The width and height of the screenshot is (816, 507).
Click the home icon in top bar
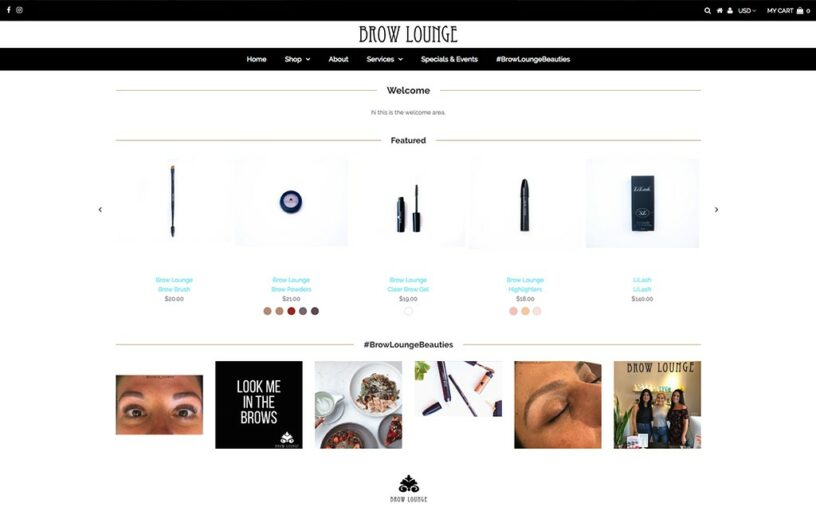pos(719,10)
